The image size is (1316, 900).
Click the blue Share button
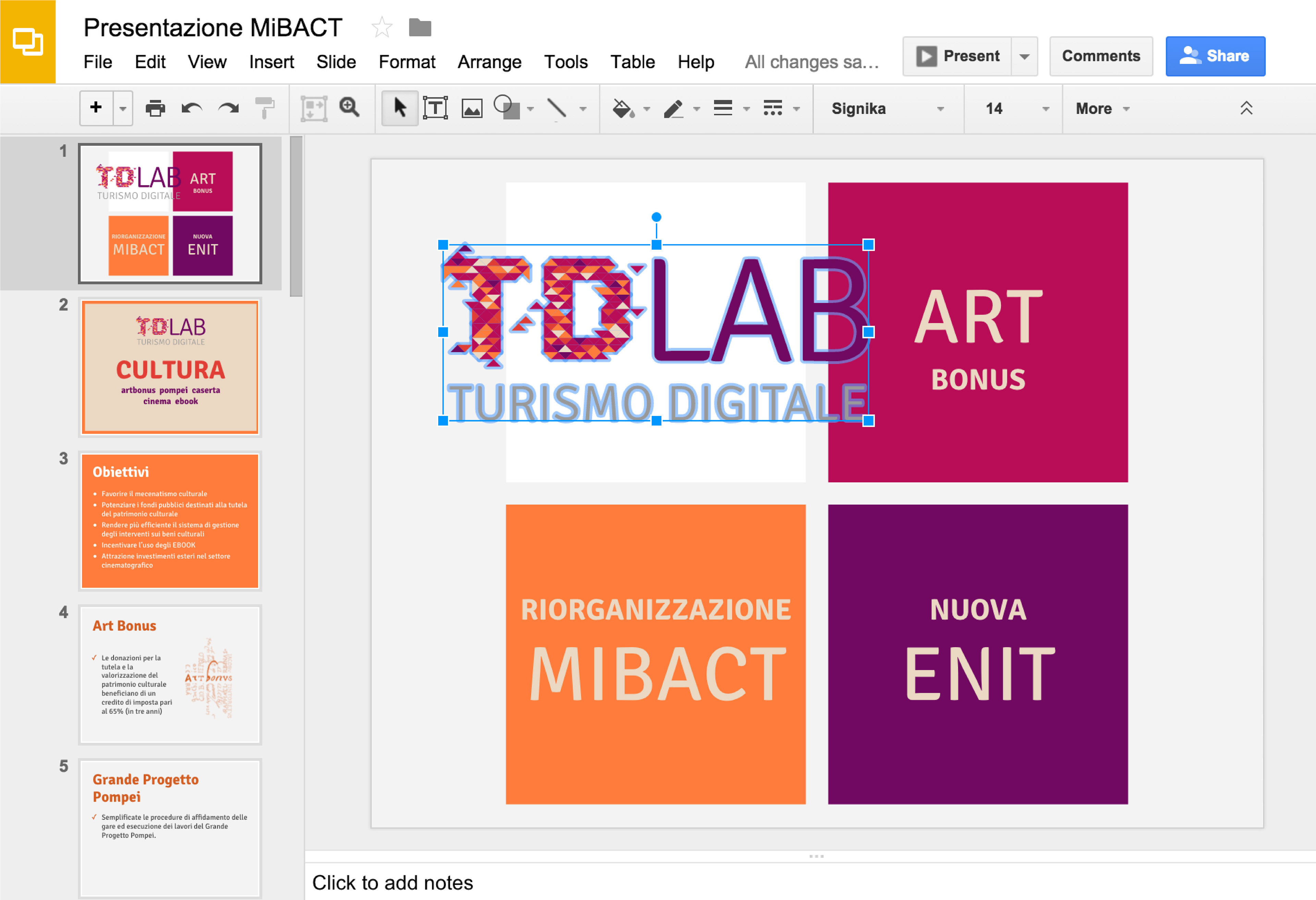coord(1215,56)
